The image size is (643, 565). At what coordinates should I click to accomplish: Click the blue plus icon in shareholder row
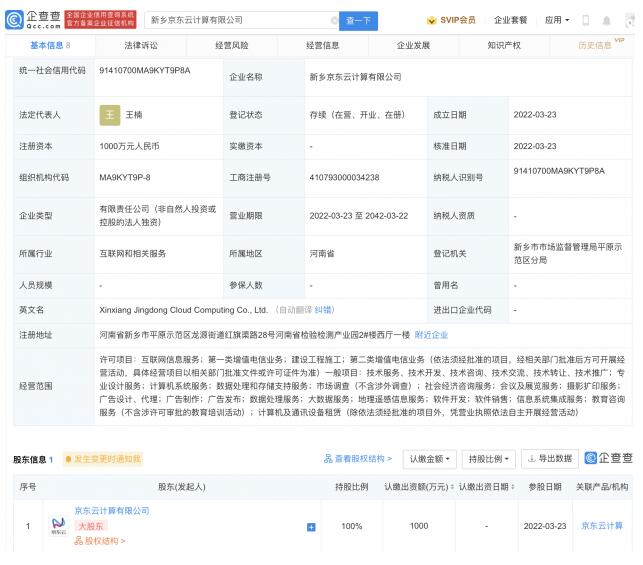coord(311,526)
